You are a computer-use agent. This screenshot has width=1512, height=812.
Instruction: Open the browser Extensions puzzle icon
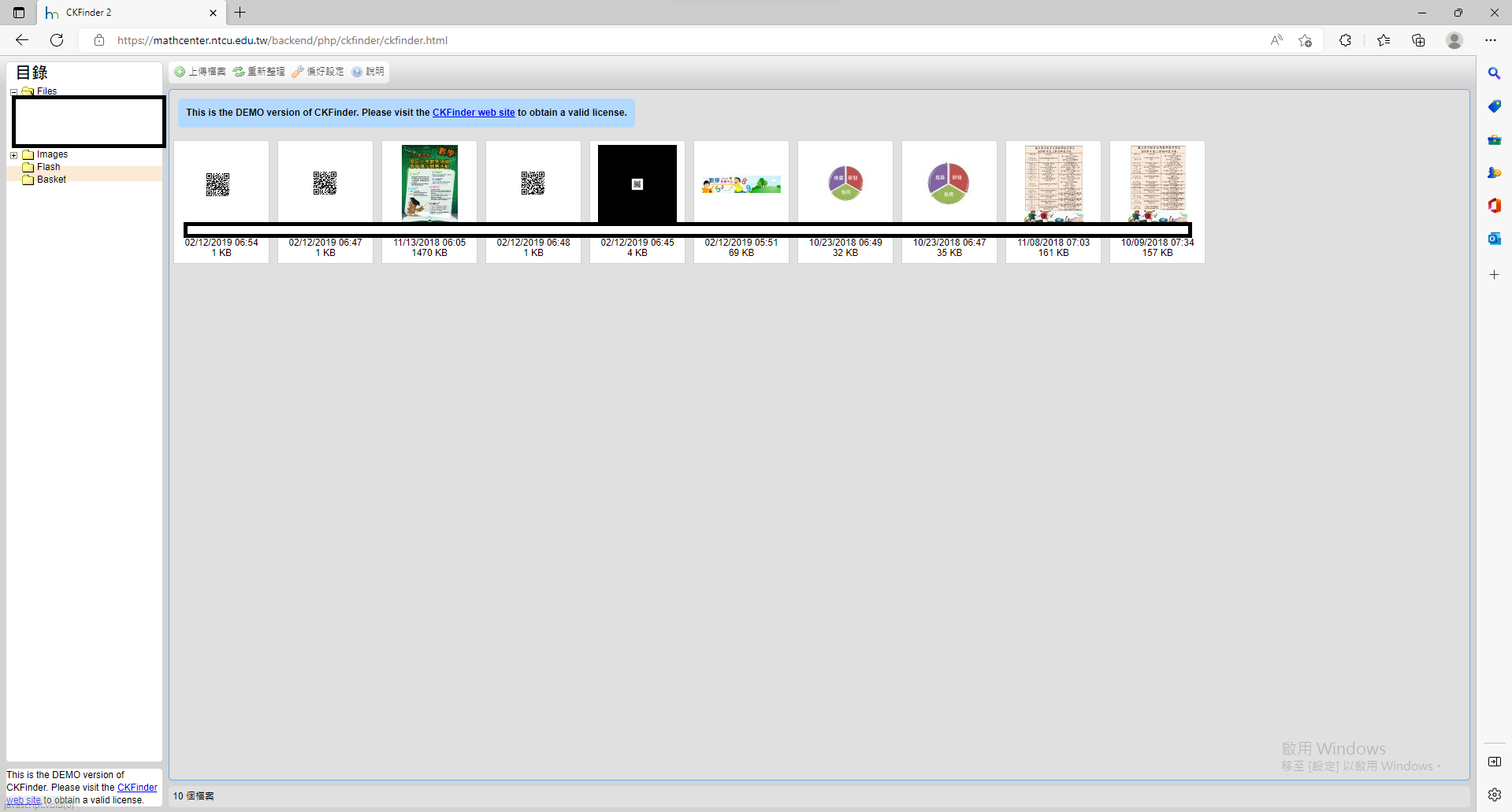(1345, 40)
